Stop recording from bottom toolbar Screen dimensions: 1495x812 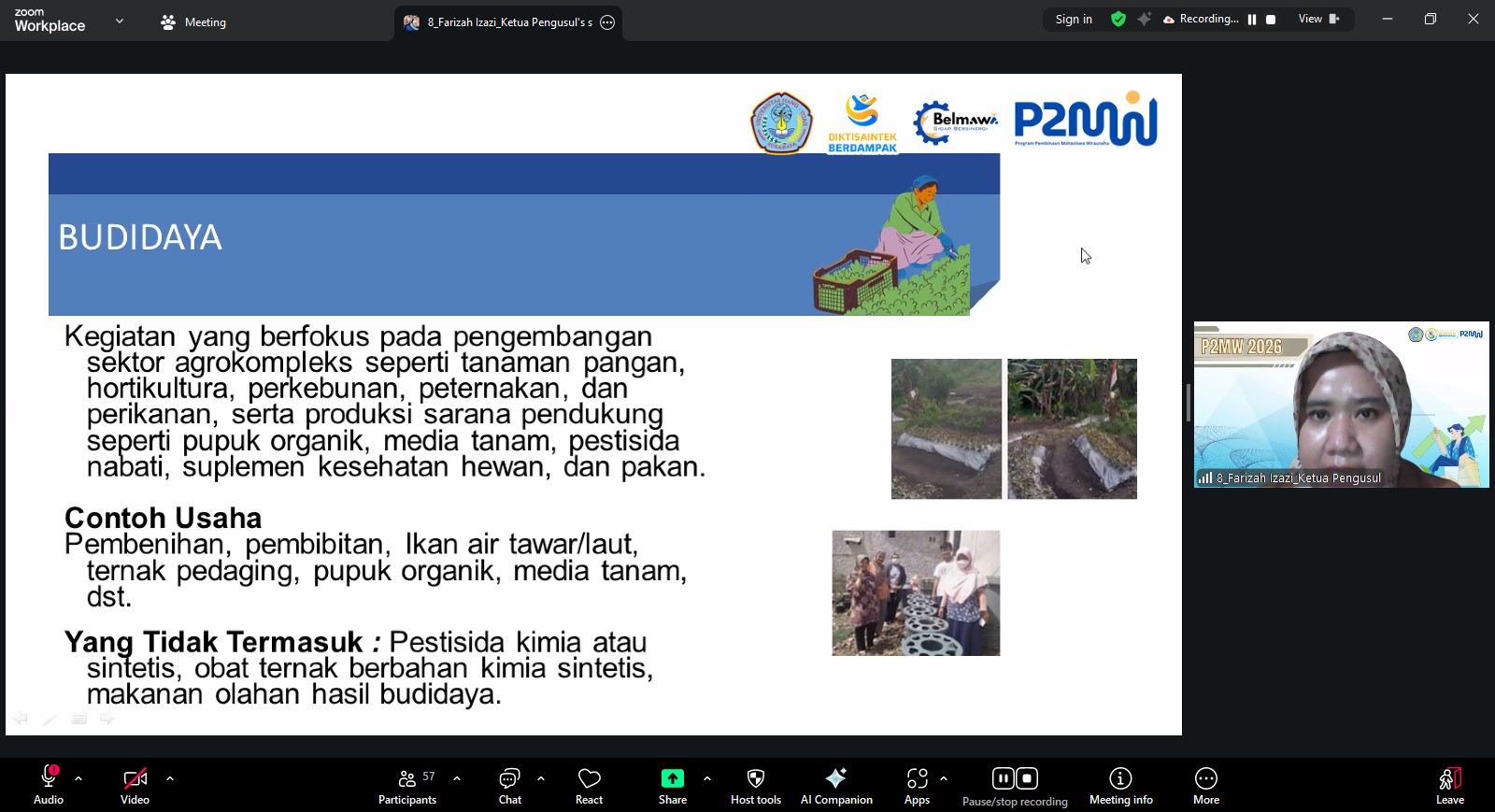[1027, 778]
